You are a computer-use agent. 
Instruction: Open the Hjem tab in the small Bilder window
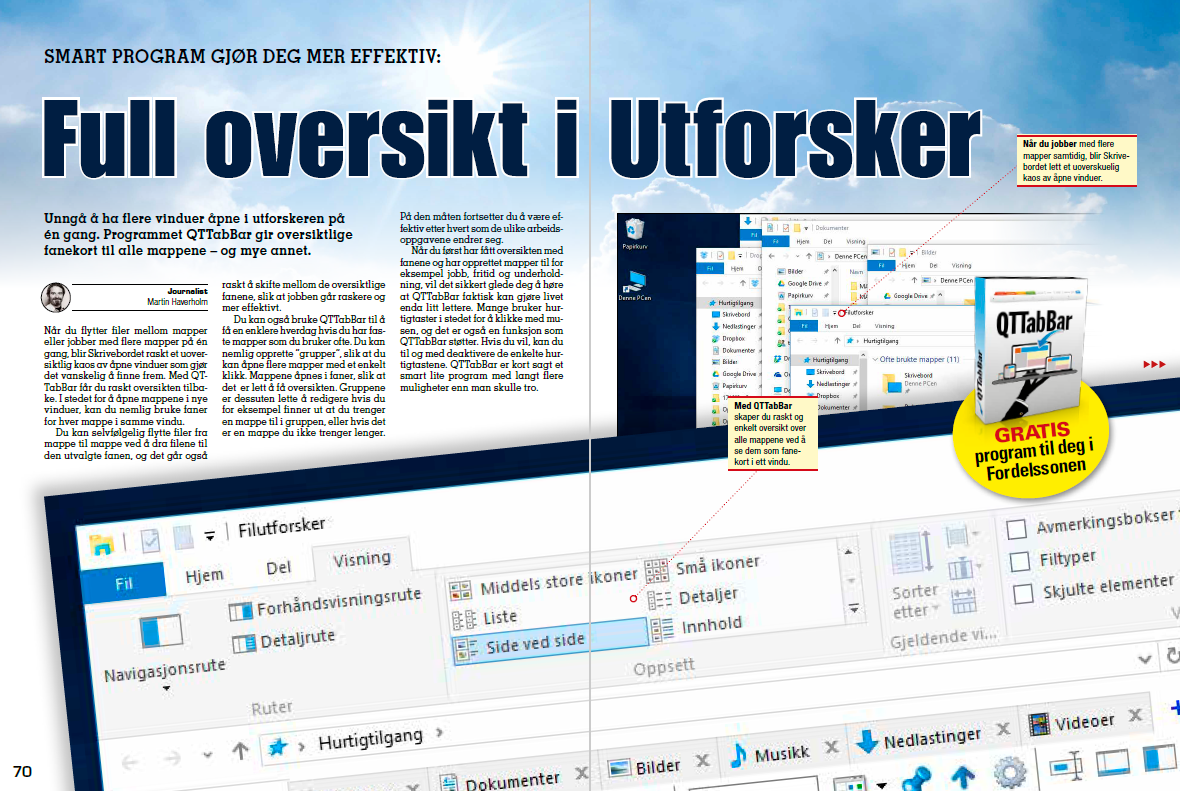click(909, 266)
